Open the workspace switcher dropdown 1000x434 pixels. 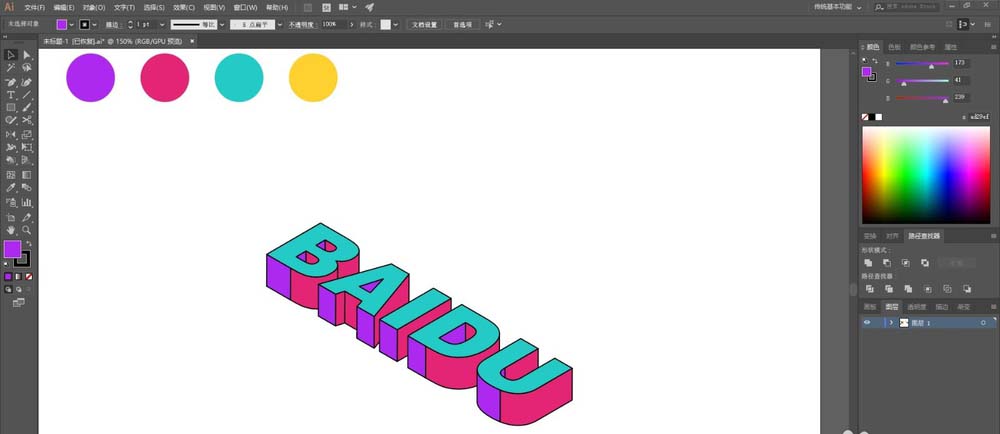click(838, 7)
